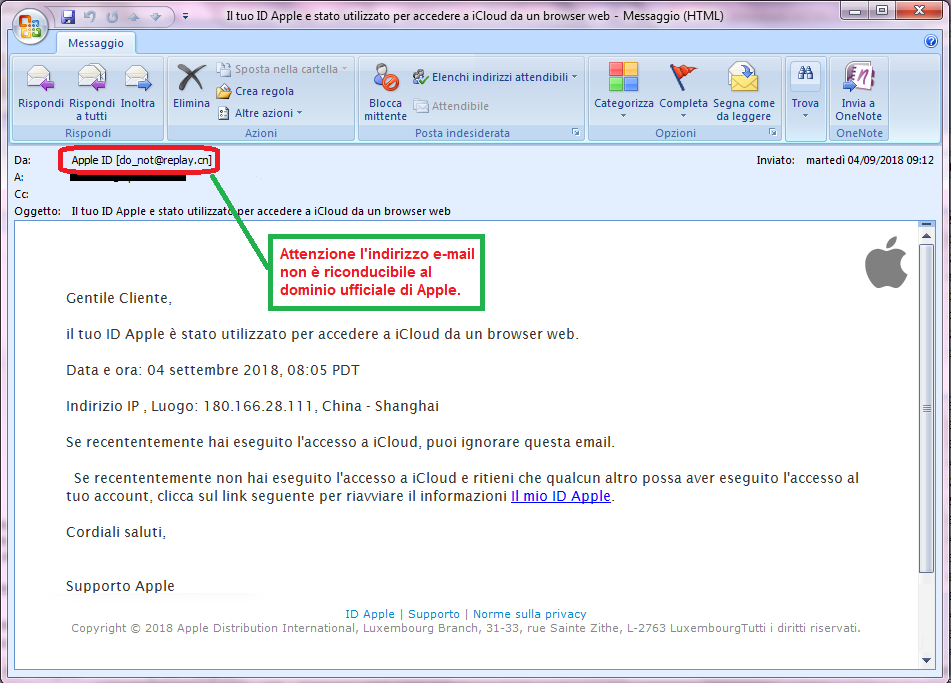Expand Altre azioni dropdown
Image resolution: width=951 pixels, height=683 pixels.
click(260, 113)
